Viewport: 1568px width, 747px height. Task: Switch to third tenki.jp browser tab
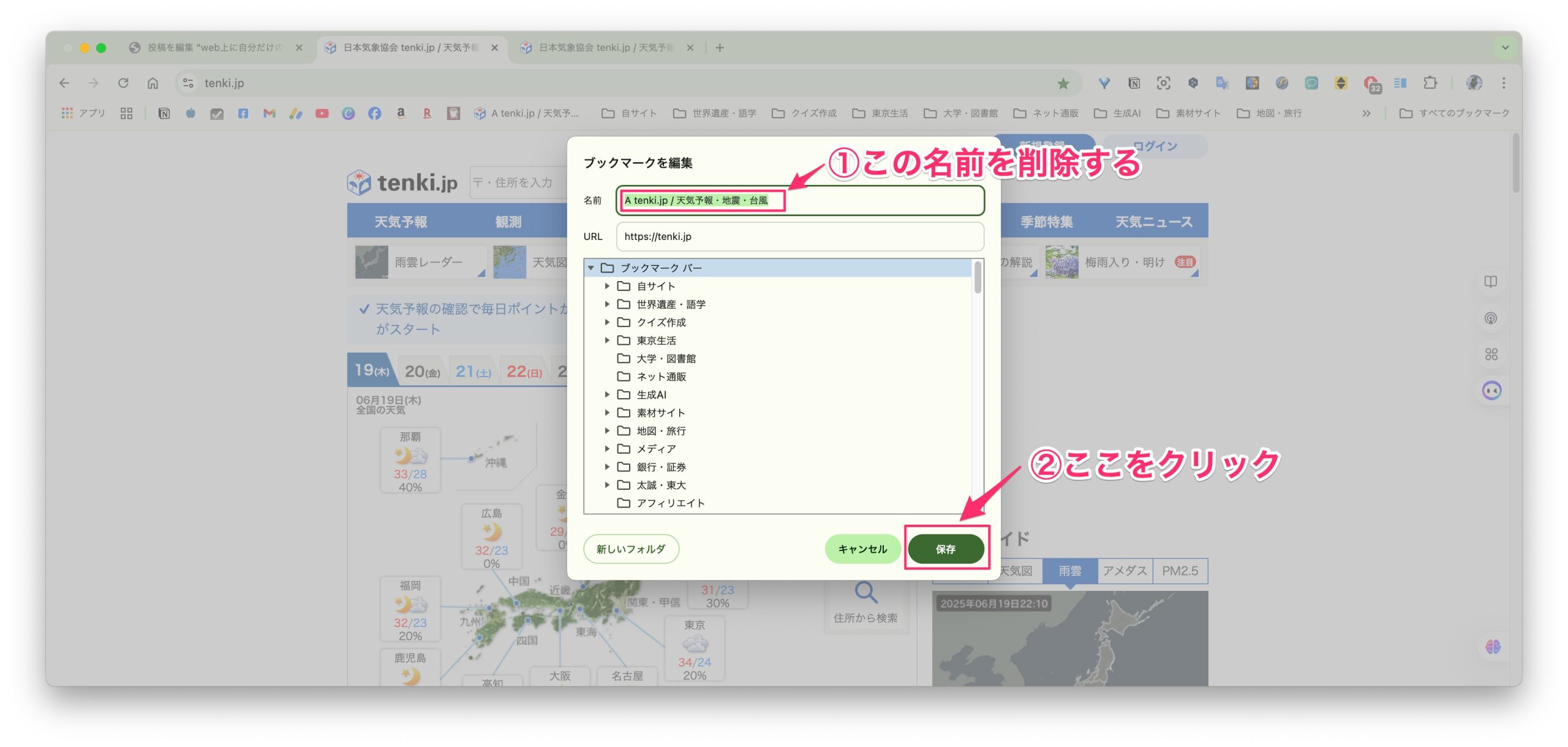point(606,47)
